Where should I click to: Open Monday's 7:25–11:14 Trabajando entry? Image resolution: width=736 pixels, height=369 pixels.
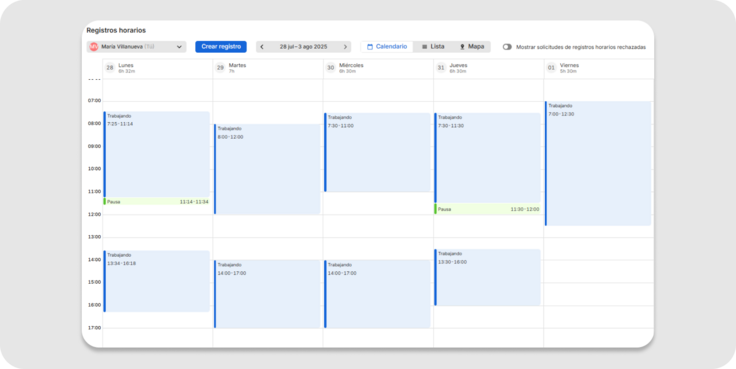(156, 154)
